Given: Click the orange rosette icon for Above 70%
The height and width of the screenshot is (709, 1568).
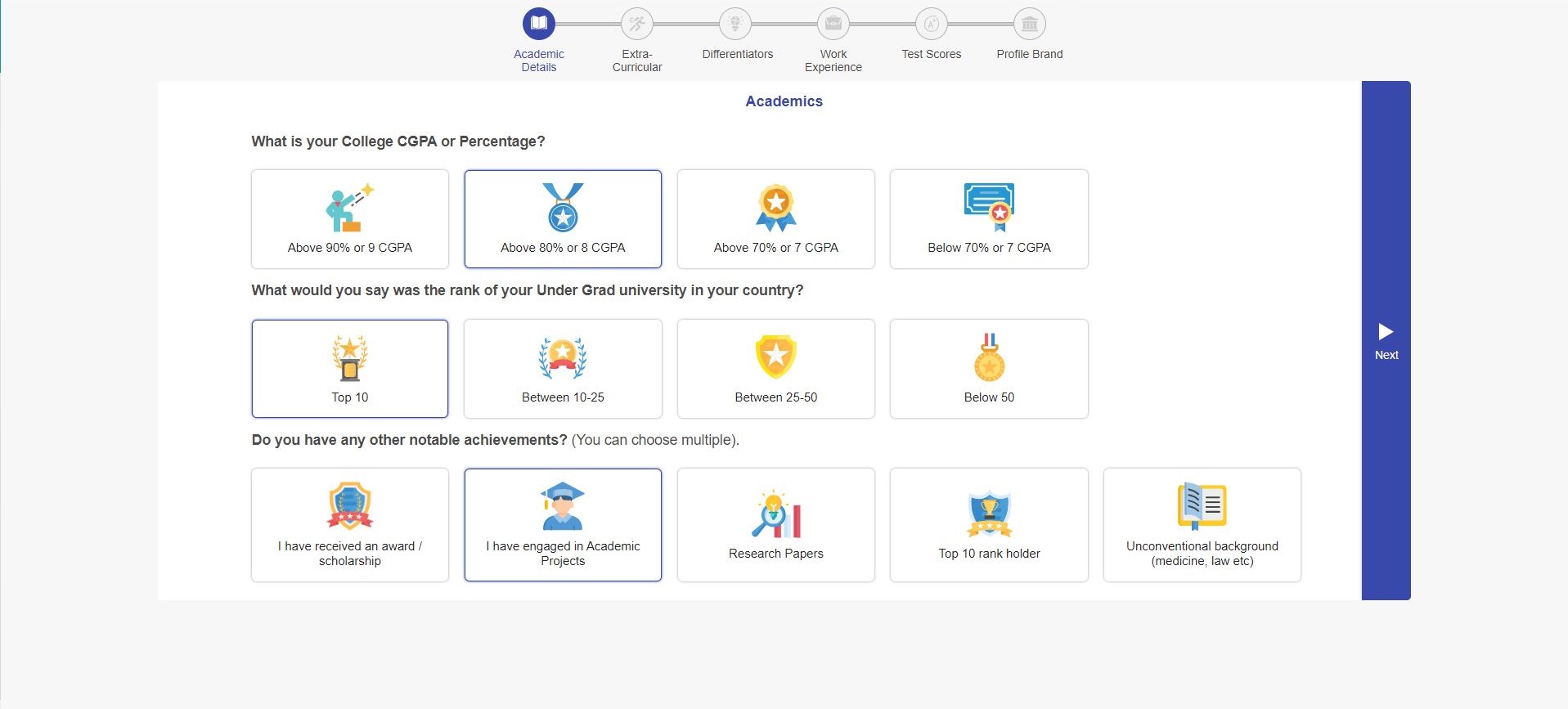Looking at the screenshot, I should 776,208.
